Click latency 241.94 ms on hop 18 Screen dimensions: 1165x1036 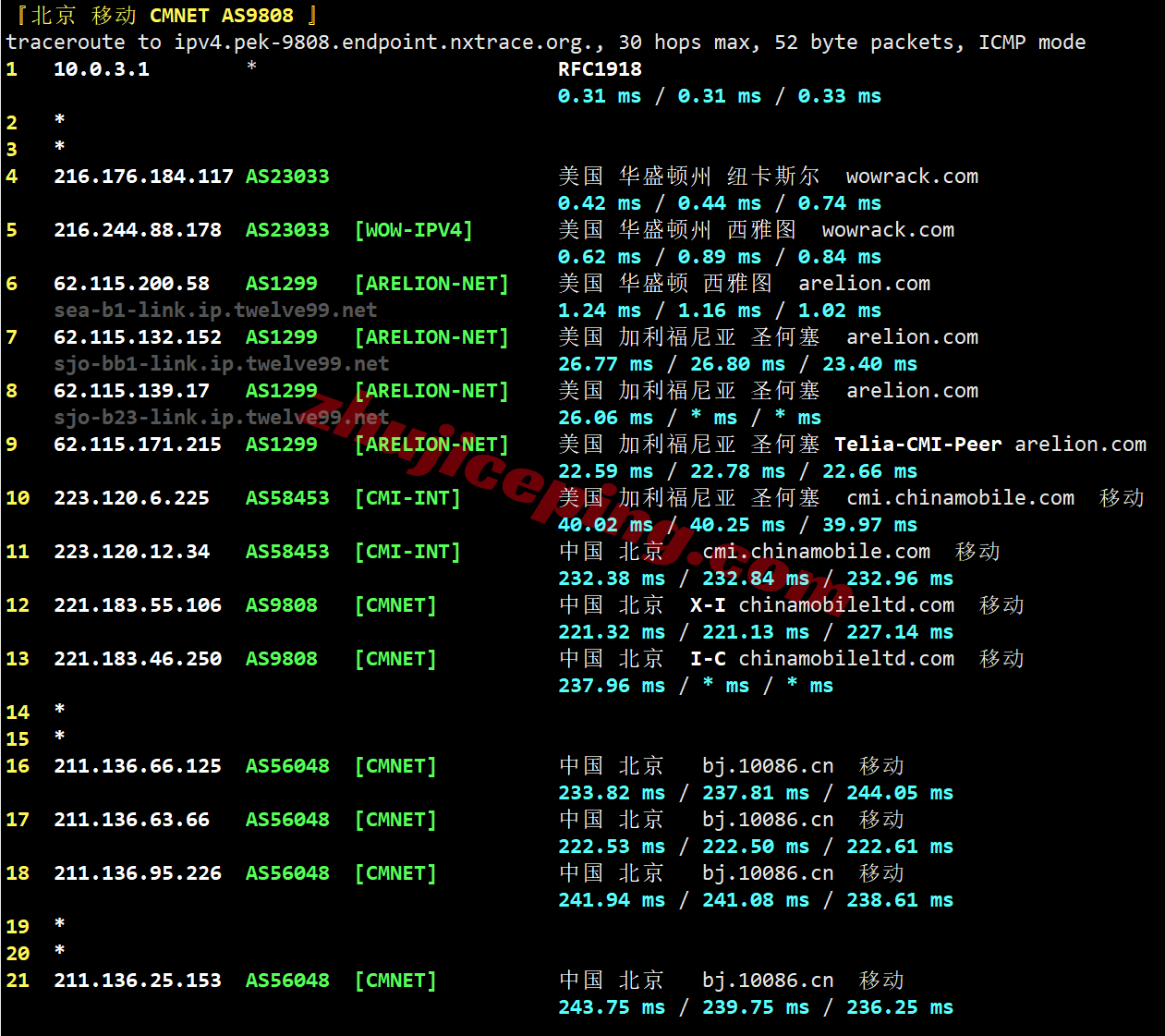pyautogui.click(x=612, y=900)
